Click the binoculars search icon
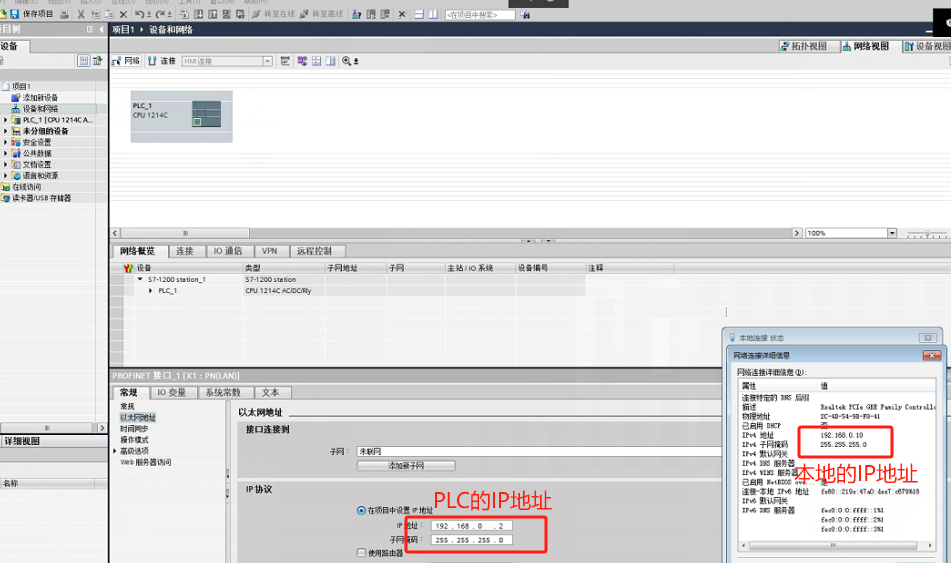The image size is (951, 563). pos(525,15)
